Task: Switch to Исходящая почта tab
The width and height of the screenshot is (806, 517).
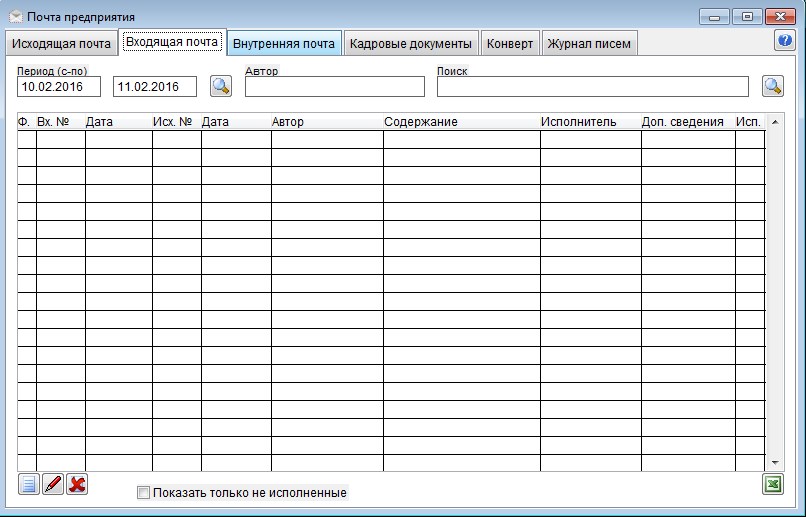Action: (61, 44)
